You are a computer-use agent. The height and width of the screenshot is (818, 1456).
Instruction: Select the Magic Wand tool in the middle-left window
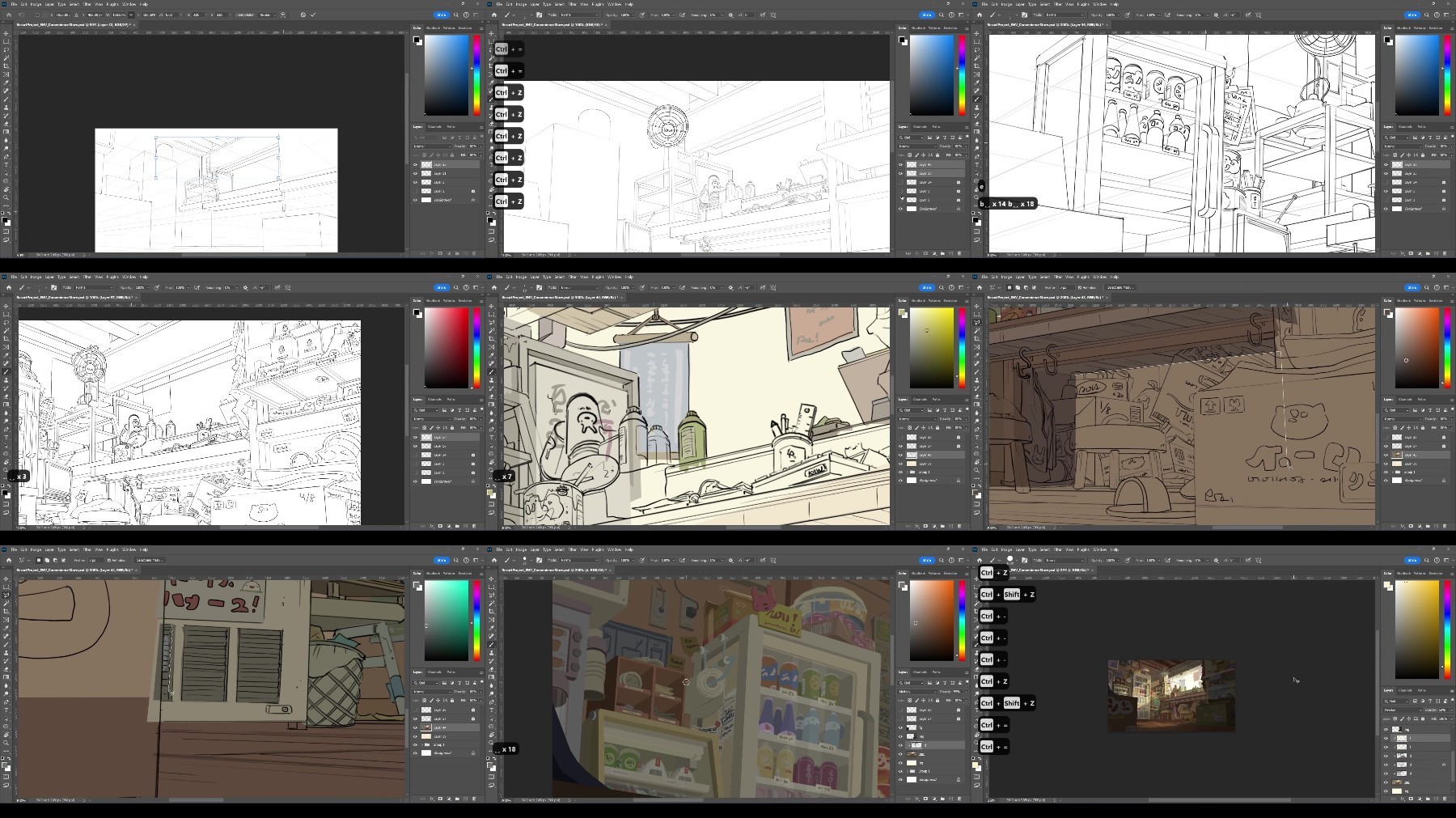[6, 331]
